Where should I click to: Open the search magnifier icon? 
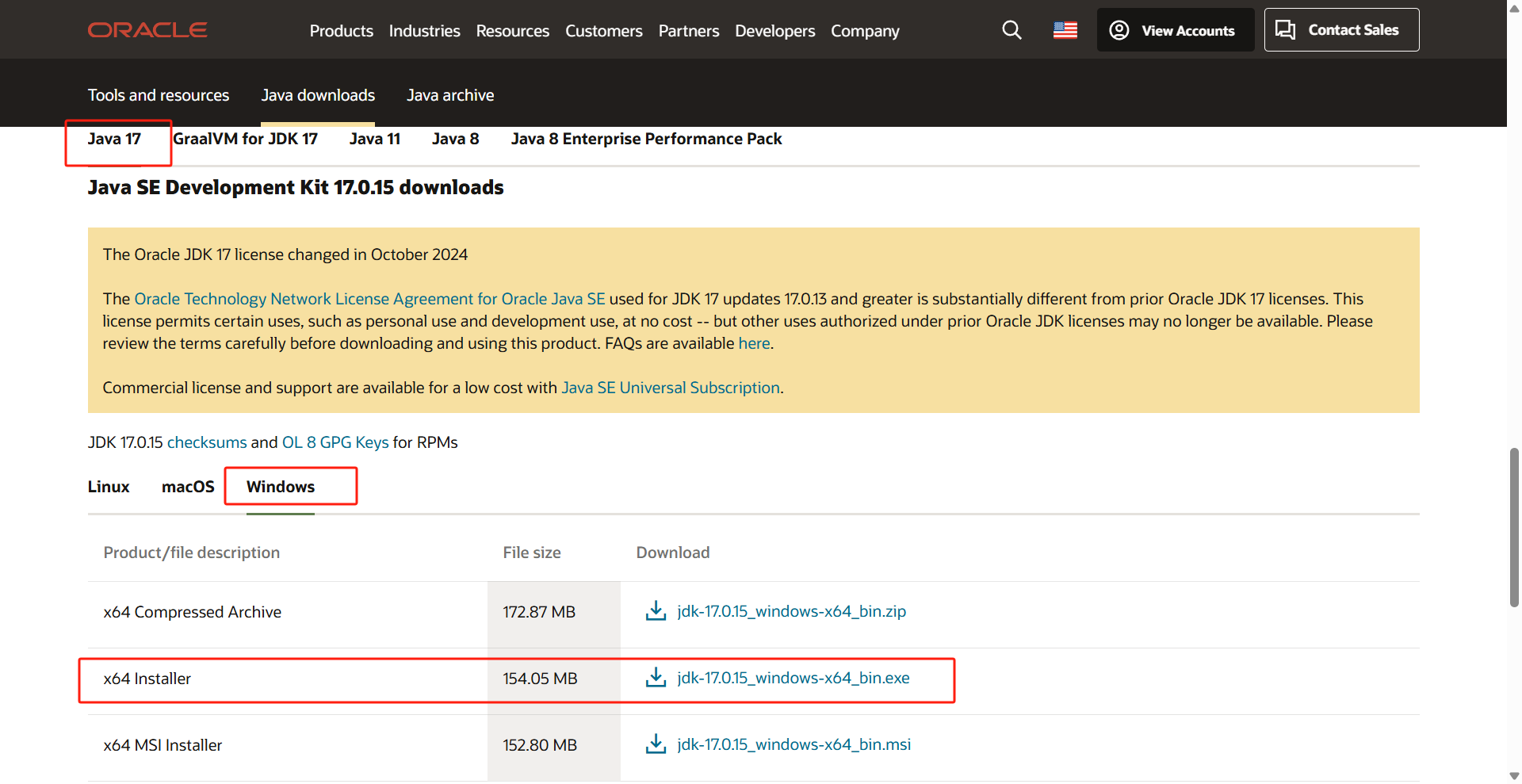(1011, 30)
